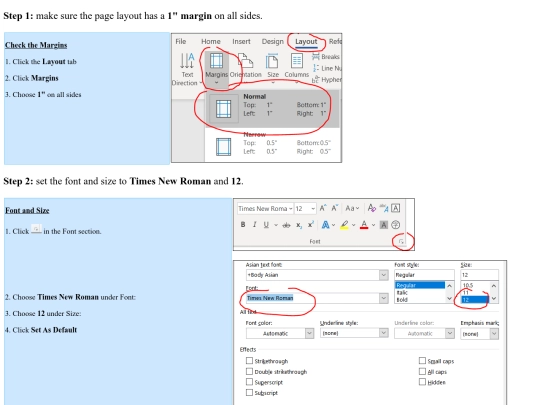The width and height of the screenshot is (540, 405).
Task: Click the Breaks option
Action: click(x=326, y=57)
